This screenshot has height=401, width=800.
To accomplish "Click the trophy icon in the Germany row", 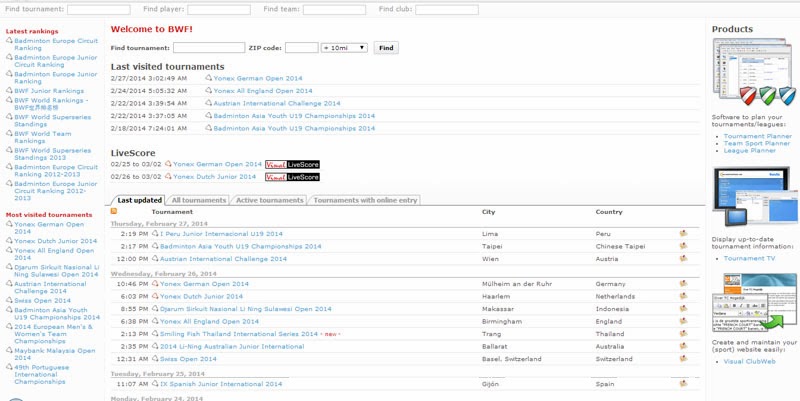I will (683, 284).
